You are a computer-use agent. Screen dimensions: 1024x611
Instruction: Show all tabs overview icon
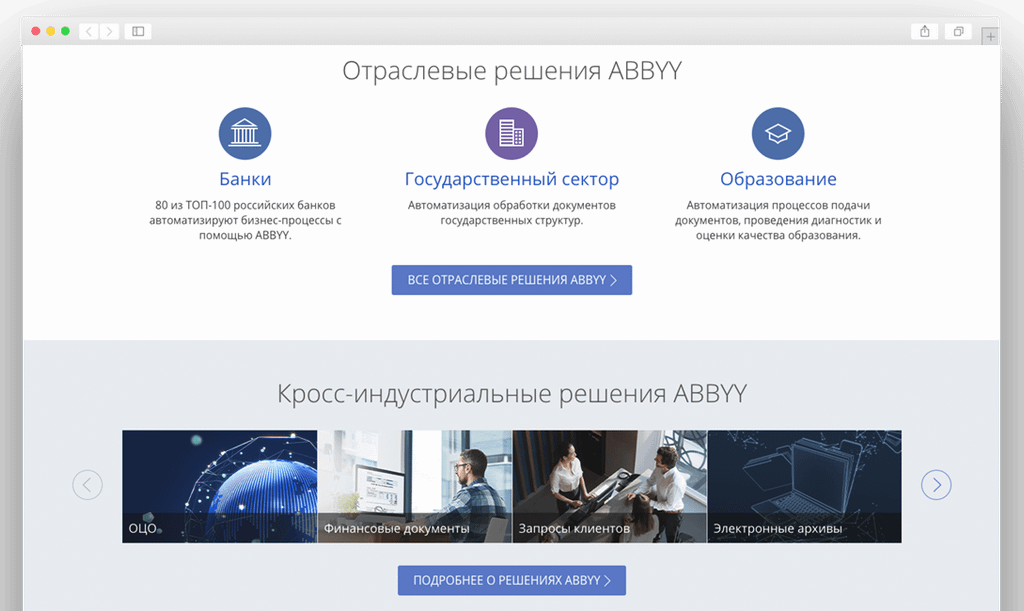[958, 31]
